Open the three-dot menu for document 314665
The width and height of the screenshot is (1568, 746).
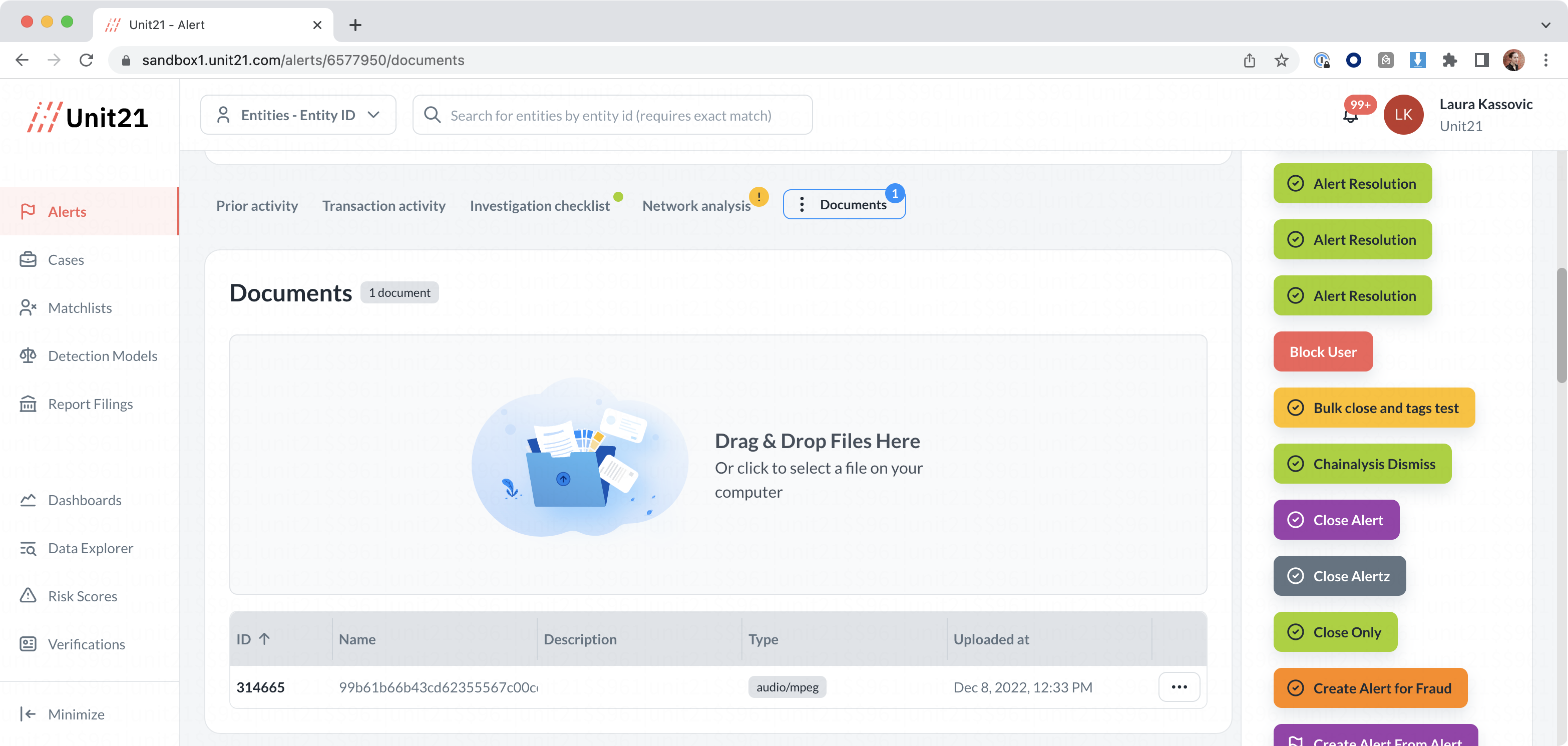pos(1179,687)
